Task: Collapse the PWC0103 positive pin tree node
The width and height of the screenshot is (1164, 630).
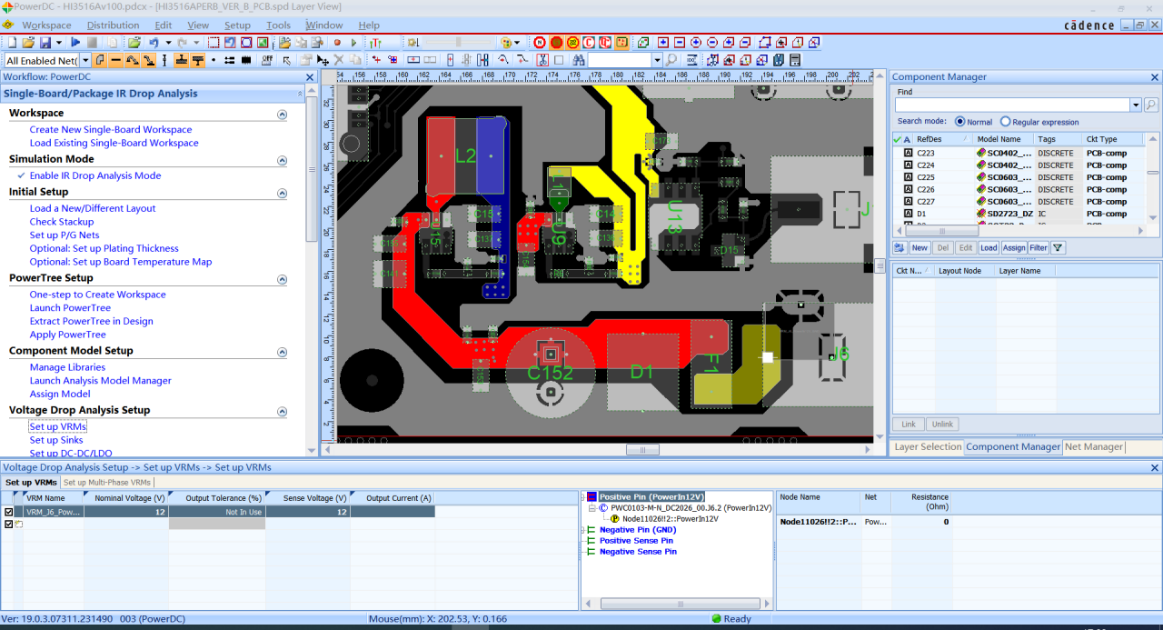Action: (x=592, y=508)
